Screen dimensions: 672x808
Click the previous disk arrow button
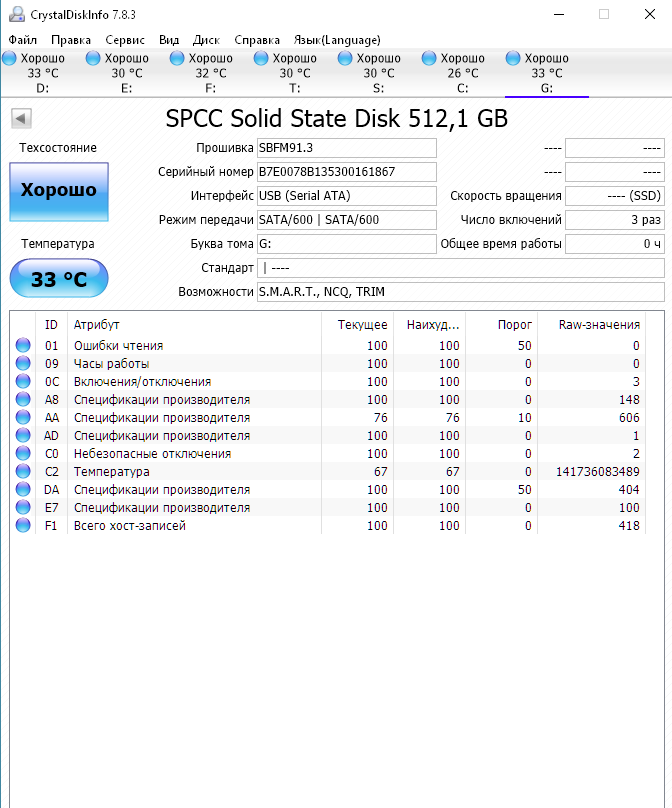click(x=21, y=119)
